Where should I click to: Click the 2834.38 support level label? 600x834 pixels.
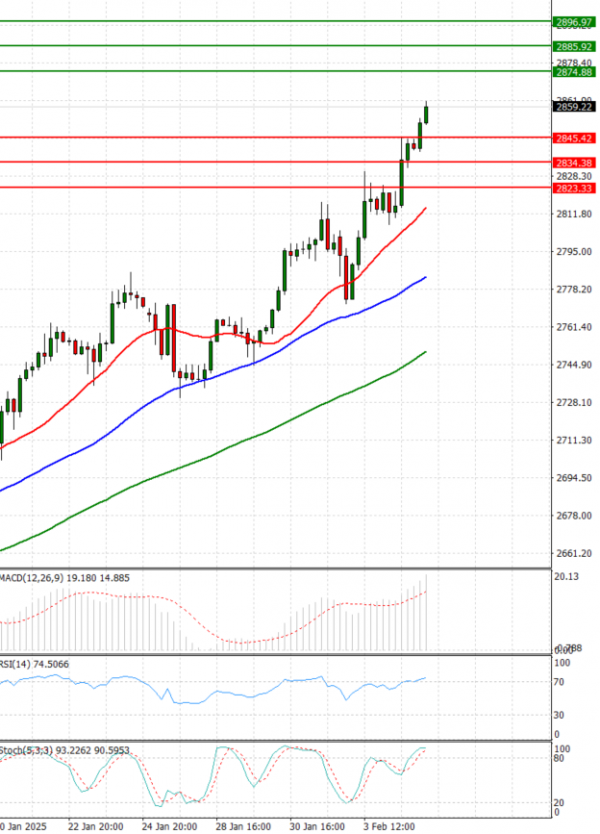coord(573,163)
